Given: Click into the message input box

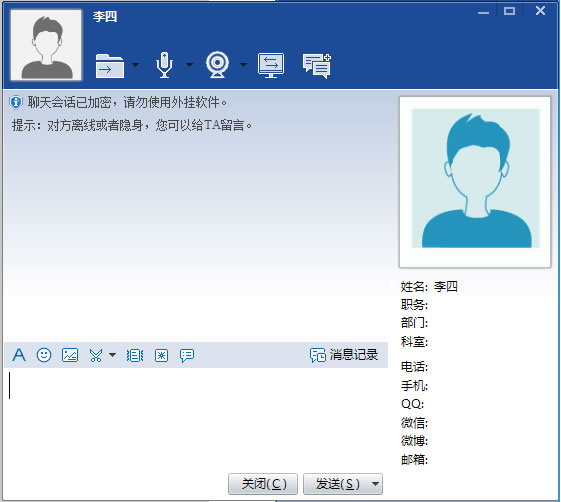Looking at the screenshot, I should click(196, 419).
